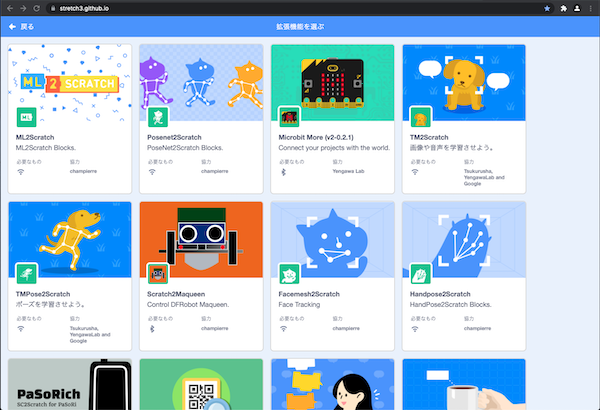Click the small green ML2Scratch extension icon
The image size is (600, 410).
coord(26,117)
